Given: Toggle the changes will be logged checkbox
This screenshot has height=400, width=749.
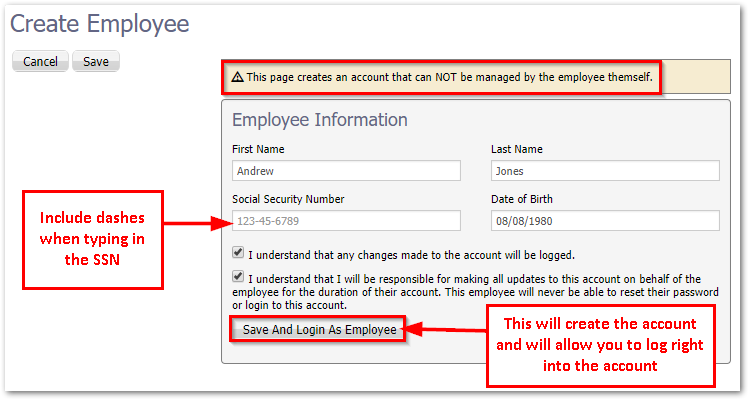Looking at the screenshot, I should (238, 253).
